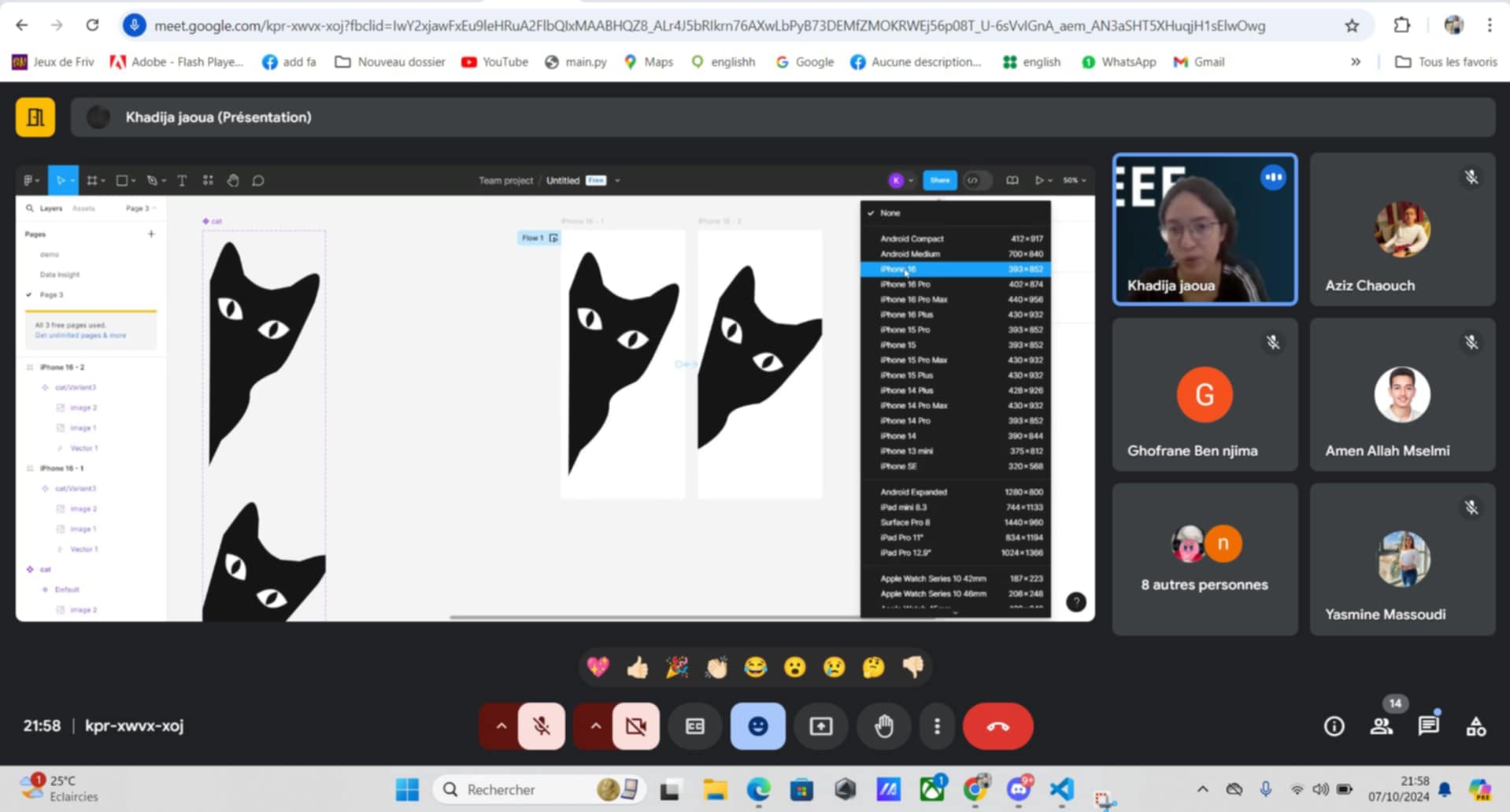Switch to Assets tab in Figma
The image size is (1510, 812).
coord(83,209)
